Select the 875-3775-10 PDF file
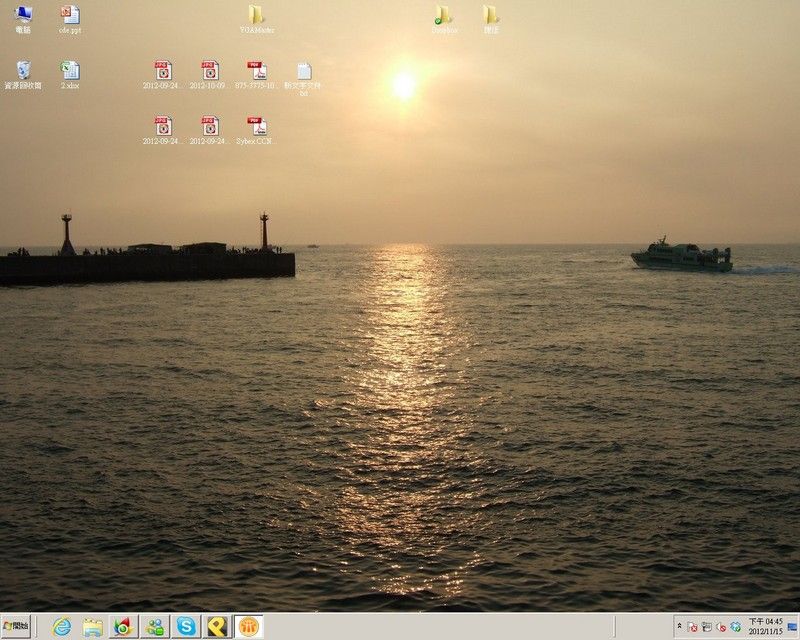Screen dimensions: 800x640 pos(257,73)
